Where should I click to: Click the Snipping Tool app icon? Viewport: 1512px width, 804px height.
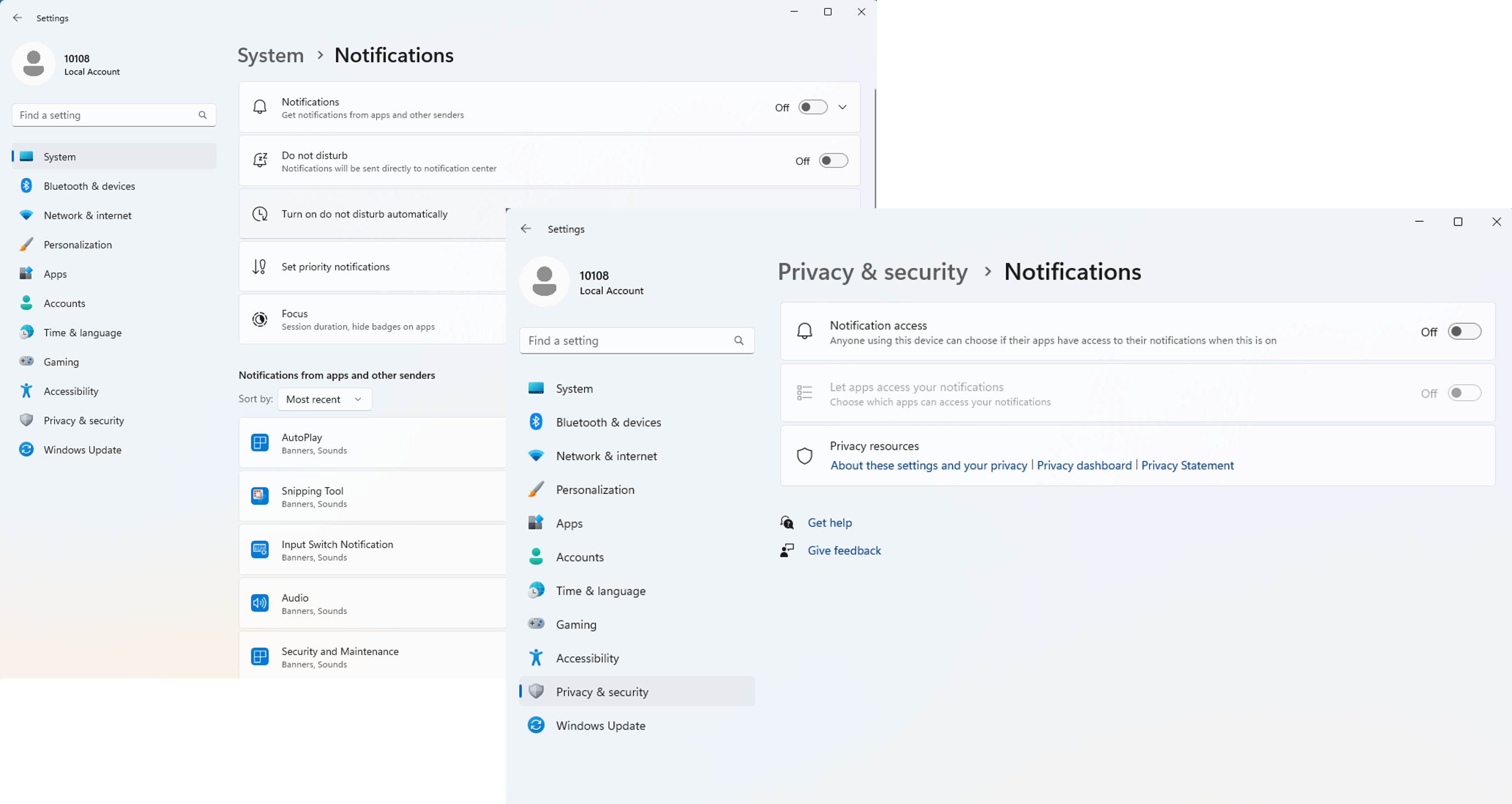click(x=260, y=496)
